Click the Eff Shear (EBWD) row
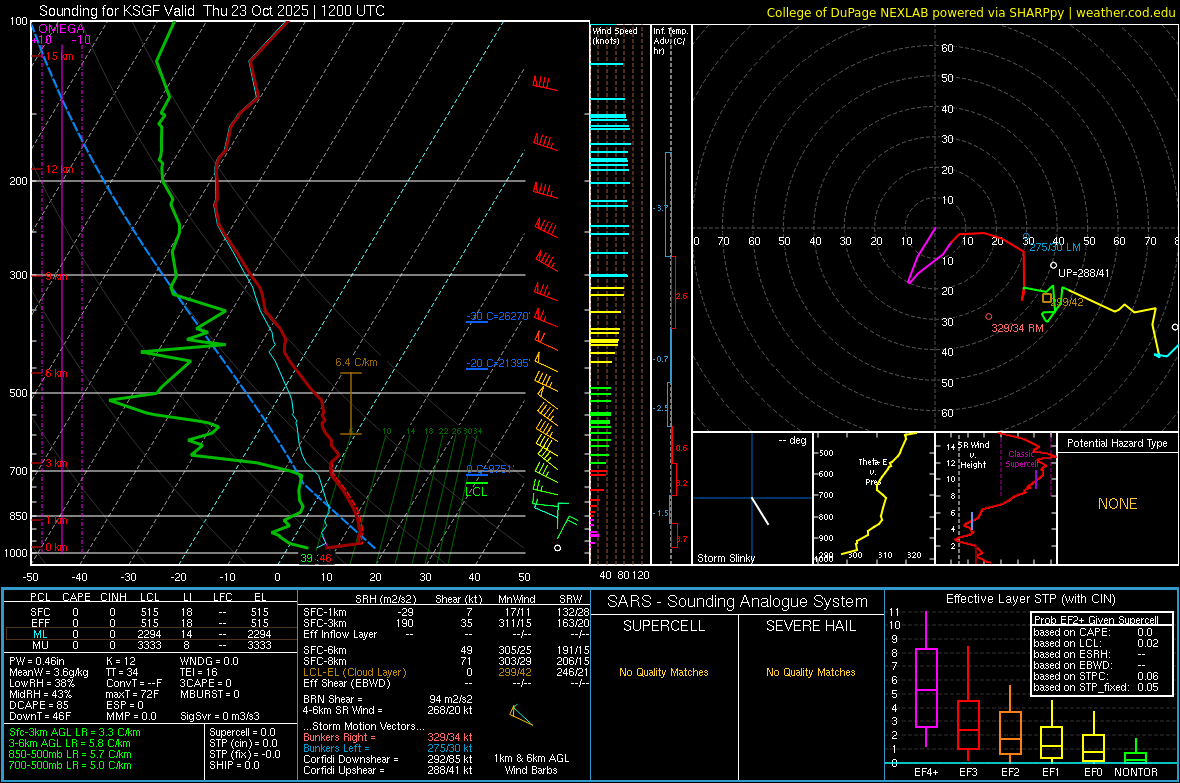 (446, 683)
